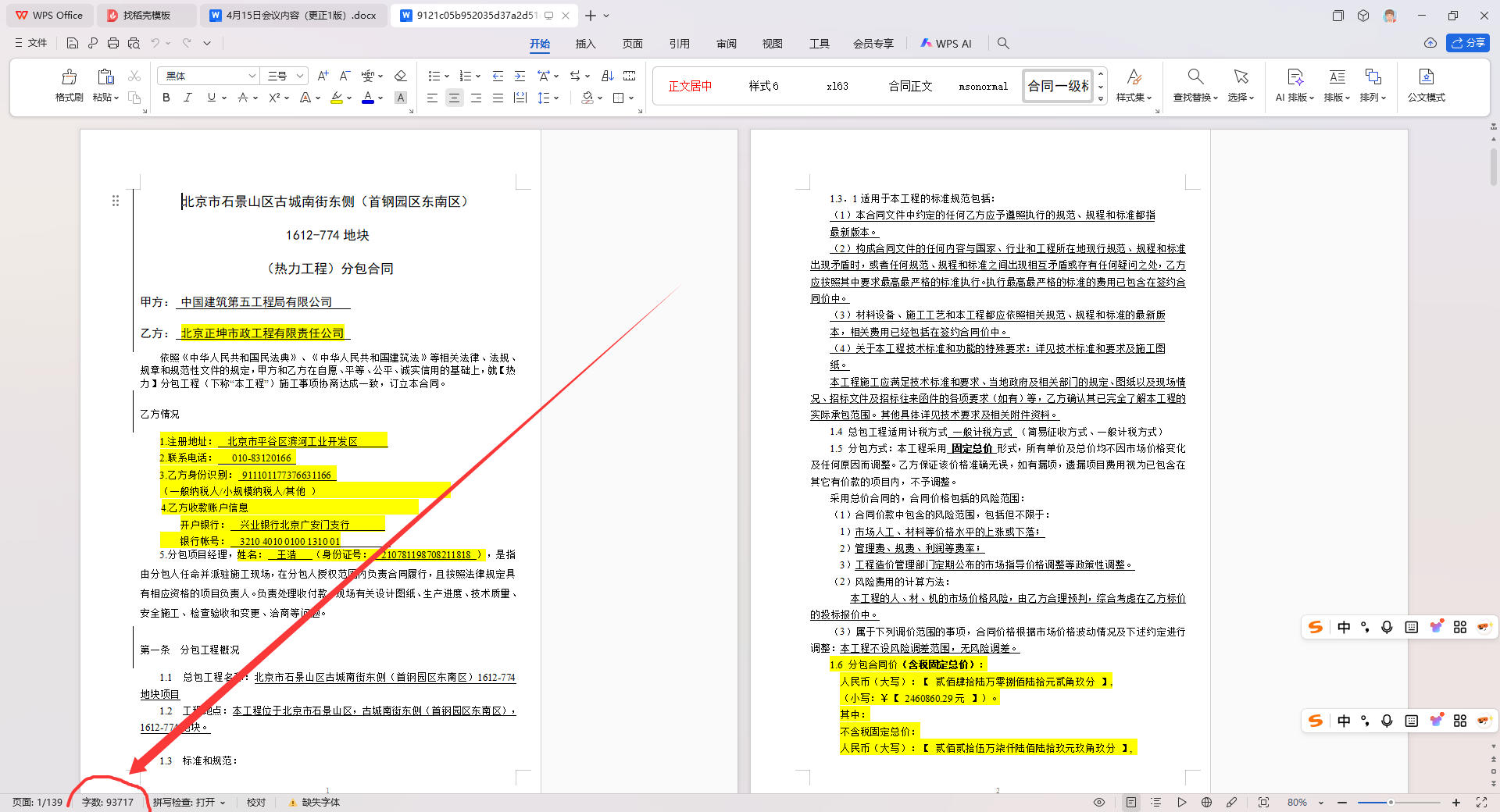The width and height of the screenshot is (1500, 812).
Task: Switch to outline view in status bar
Action: (1156, 803)
